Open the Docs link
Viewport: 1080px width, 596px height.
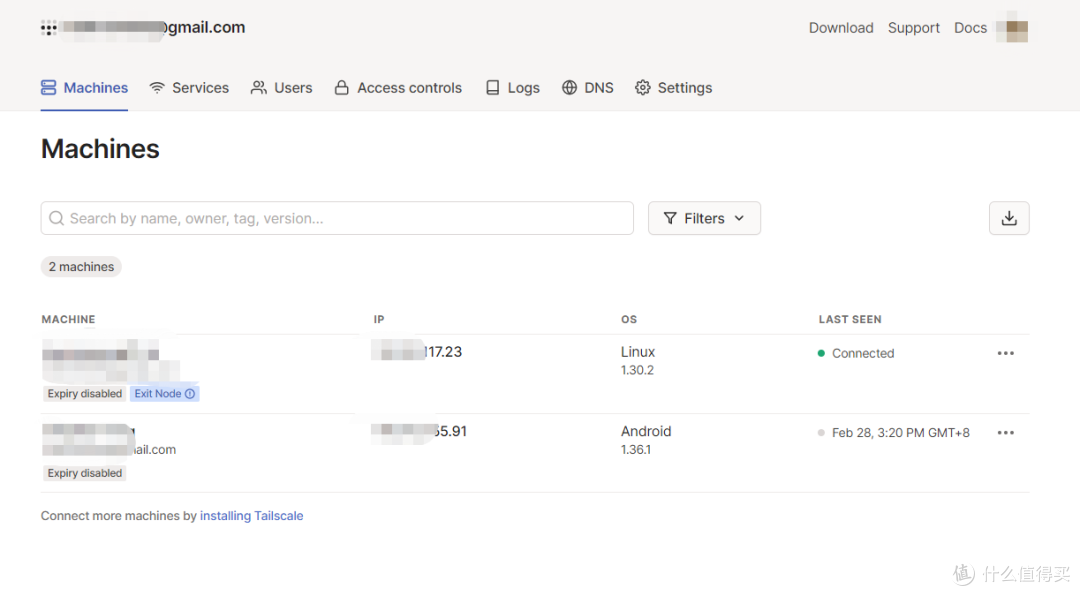[970, 28]
